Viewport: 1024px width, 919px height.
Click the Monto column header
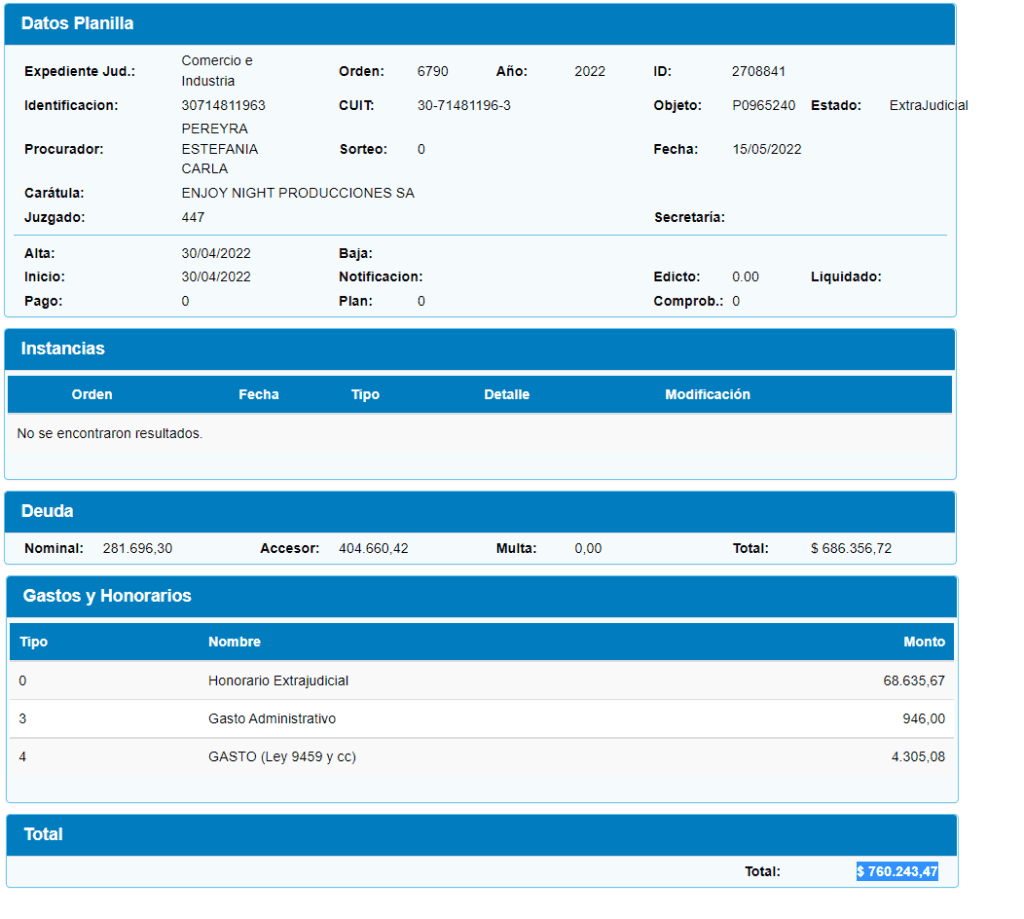923,642
